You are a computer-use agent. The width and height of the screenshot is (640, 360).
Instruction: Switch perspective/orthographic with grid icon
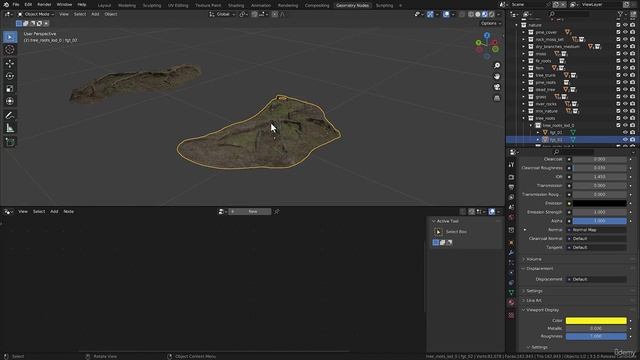[x=497, y=98]
